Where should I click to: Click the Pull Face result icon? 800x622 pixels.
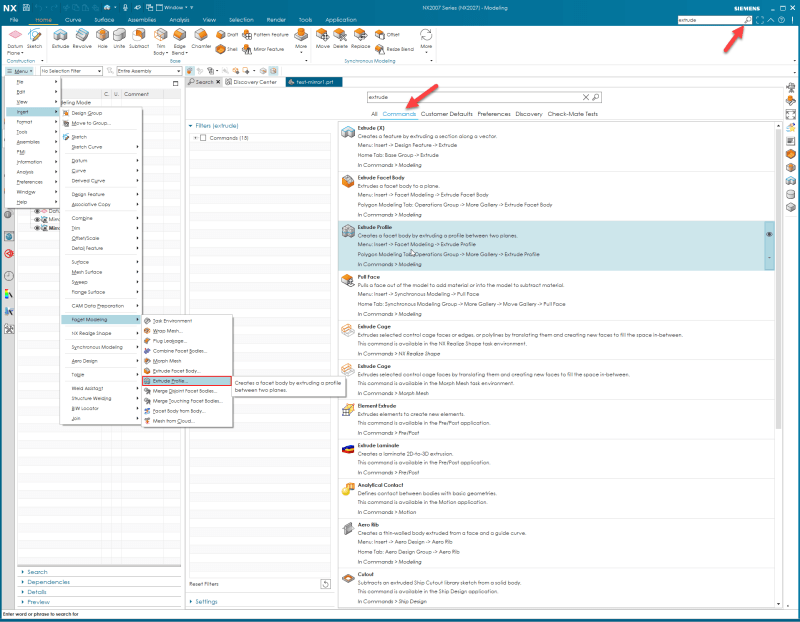pyautogui.click(x=348, y=281)
